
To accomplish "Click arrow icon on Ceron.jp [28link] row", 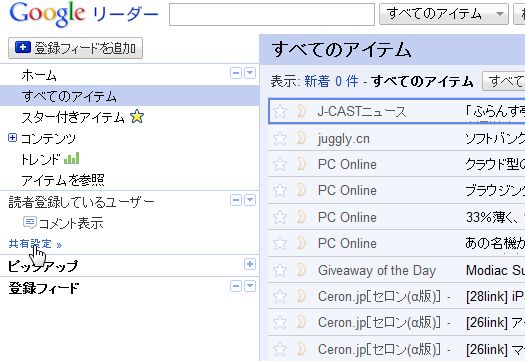I will coord(302,296).
